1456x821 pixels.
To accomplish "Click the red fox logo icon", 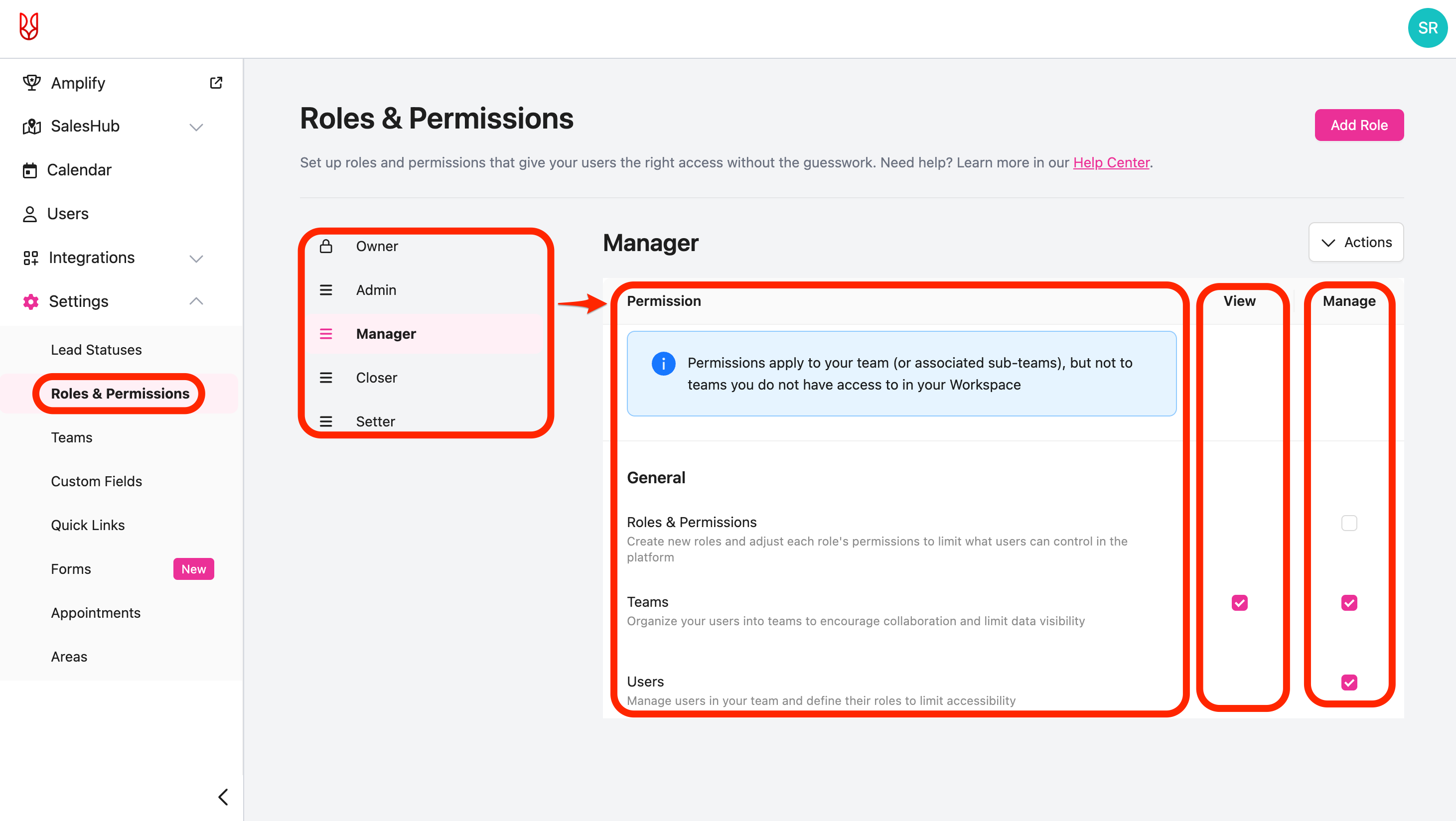I will tap(29, 26).
